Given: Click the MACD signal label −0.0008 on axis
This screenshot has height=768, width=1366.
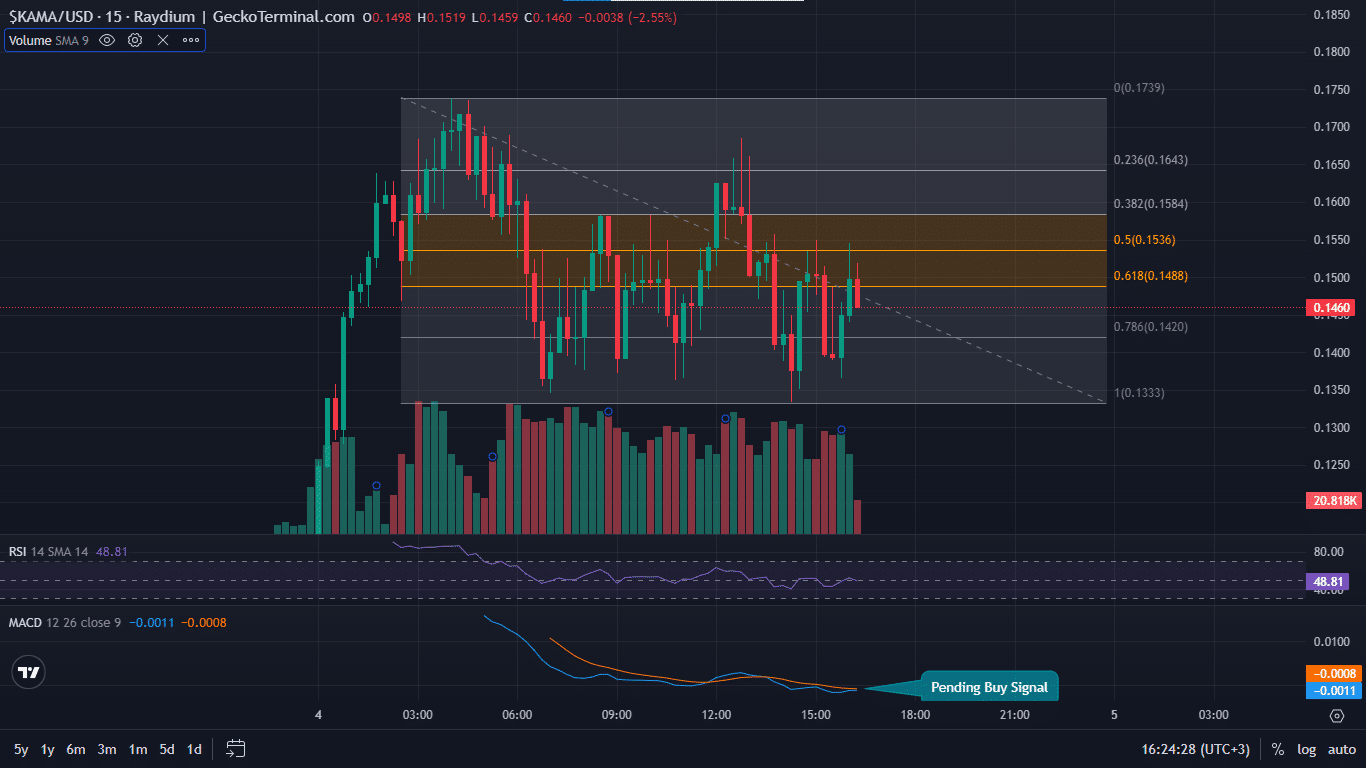Looking at the screenshot, I should tap(1332, 673).
